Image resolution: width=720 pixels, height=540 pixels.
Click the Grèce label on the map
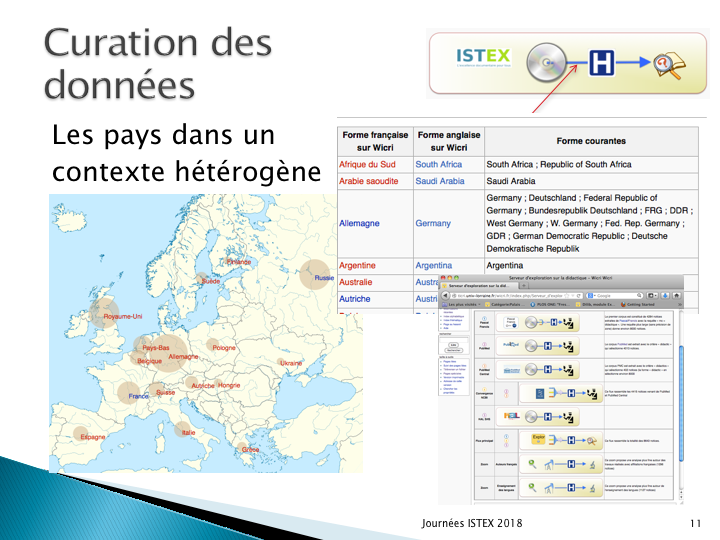(250, 449)
